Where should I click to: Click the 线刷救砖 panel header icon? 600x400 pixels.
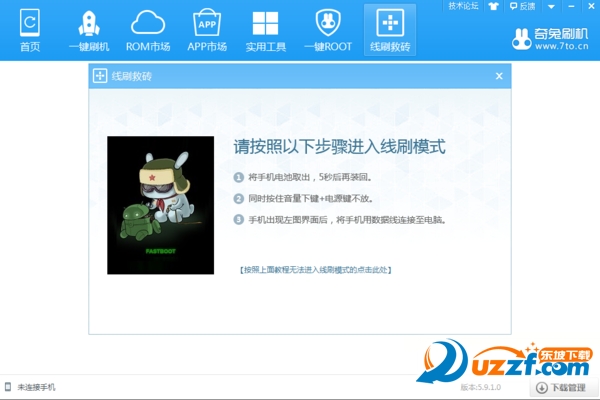(x=100, y=76)
